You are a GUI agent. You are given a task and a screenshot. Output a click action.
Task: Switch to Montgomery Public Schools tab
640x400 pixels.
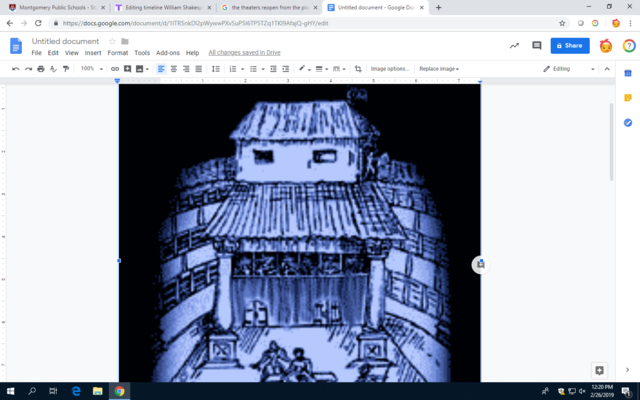click(x=57, y=7)
